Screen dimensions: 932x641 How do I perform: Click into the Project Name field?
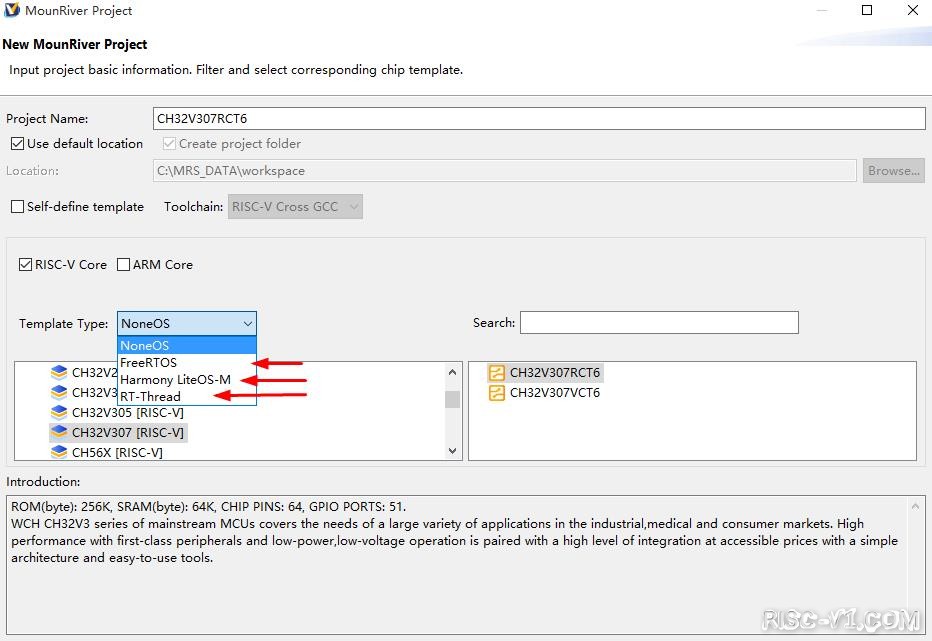539,119
